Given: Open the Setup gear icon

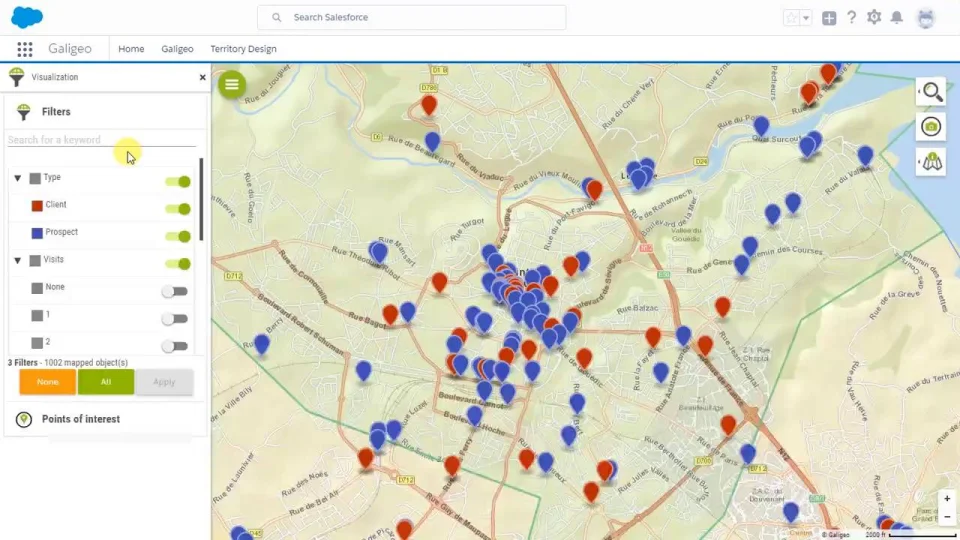Looking at the screenshot, I should point(874,18).
